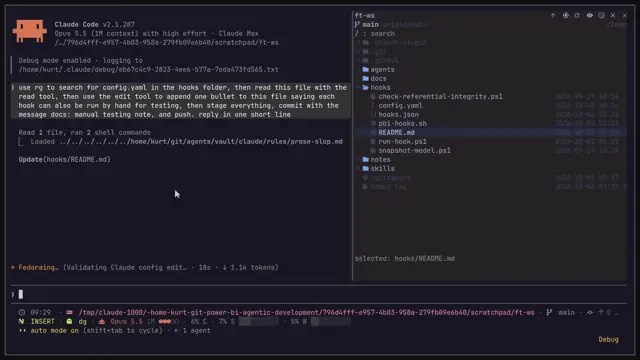This screenshot has width=640, height=360.
Task: Click the /tmp/claude-1000 path in status line
Action: pyautogui.click(x=307, y=312)
